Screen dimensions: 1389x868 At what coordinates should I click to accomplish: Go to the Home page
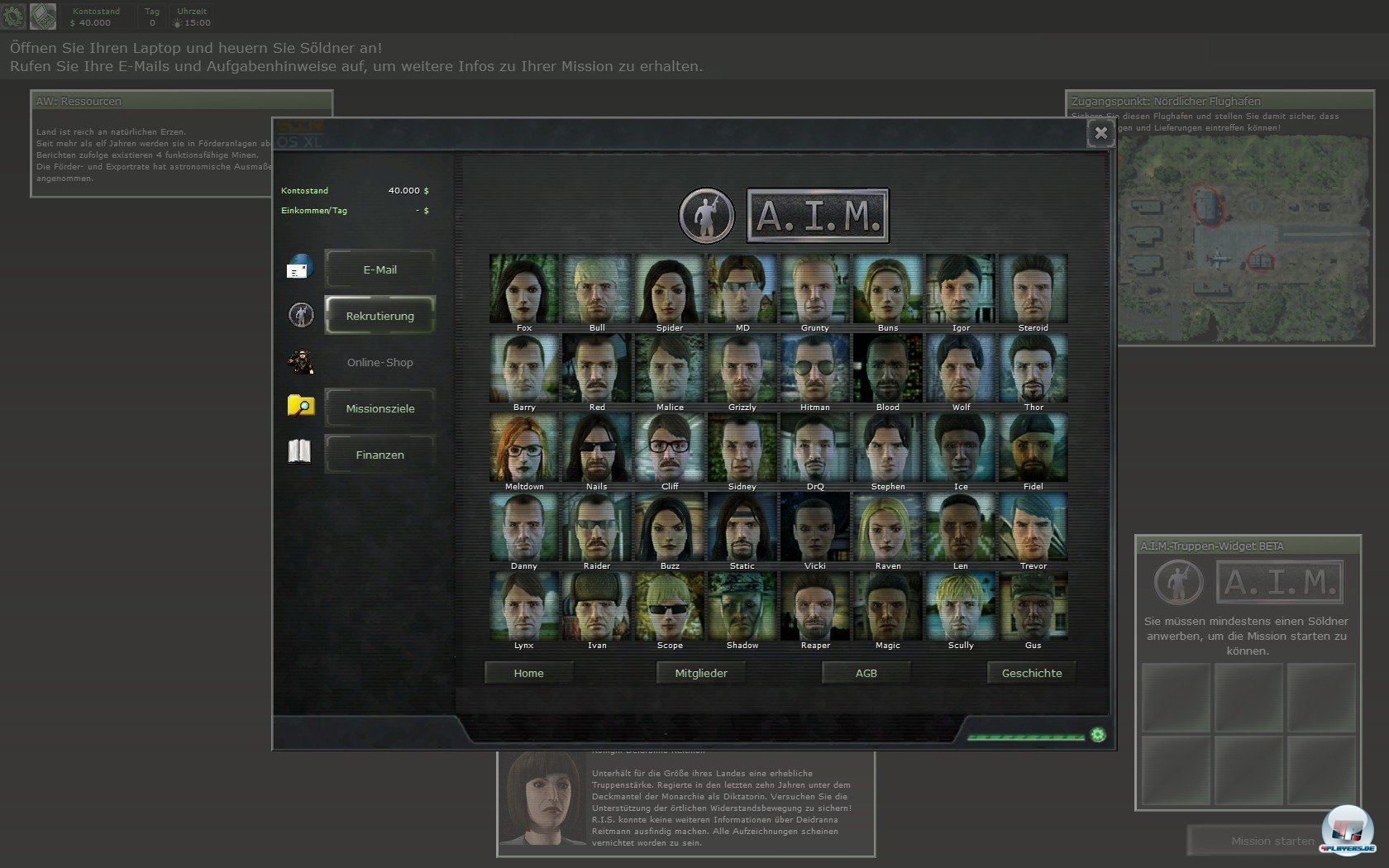pyautogui.click(x=528, y=673)
